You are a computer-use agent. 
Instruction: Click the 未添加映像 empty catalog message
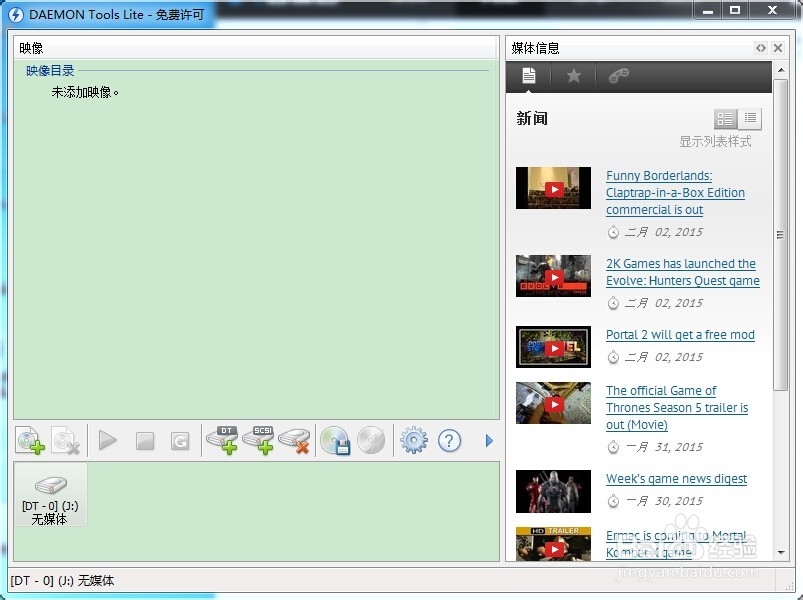point(85,92)
